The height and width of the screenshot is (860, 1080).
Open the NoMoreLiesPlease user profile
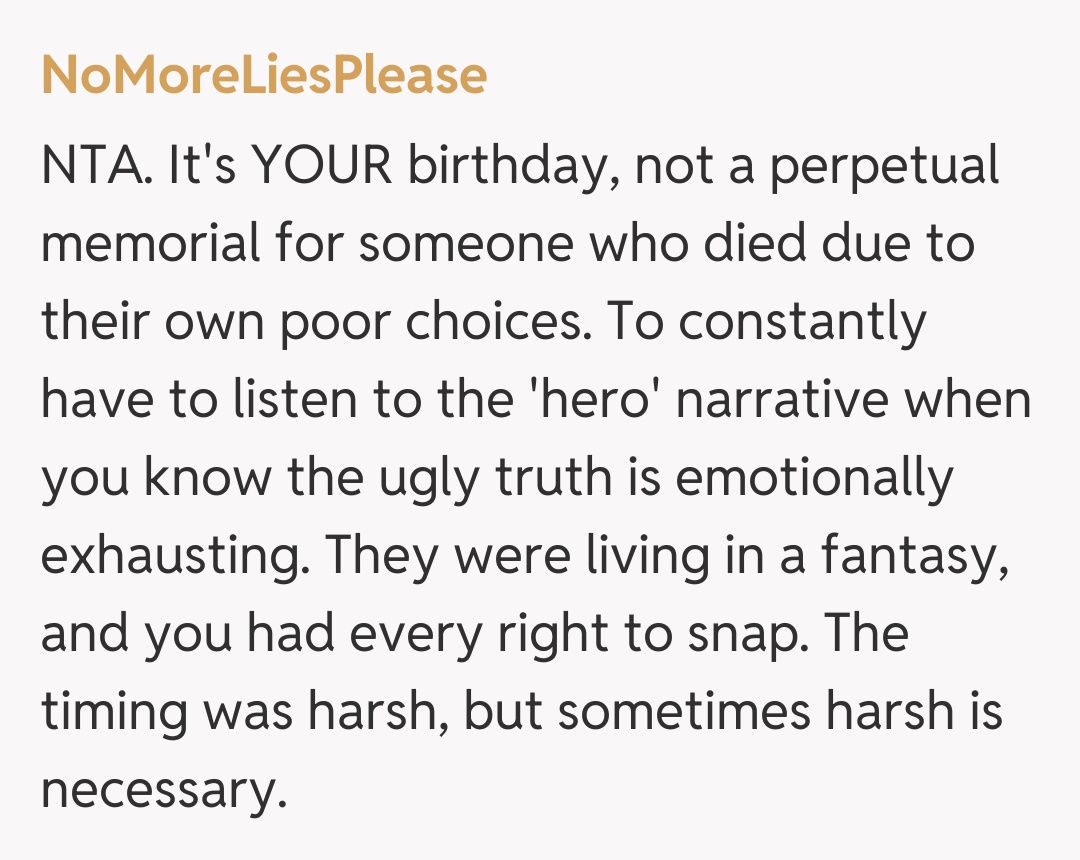pyautogui.click(x=264, y=76)
